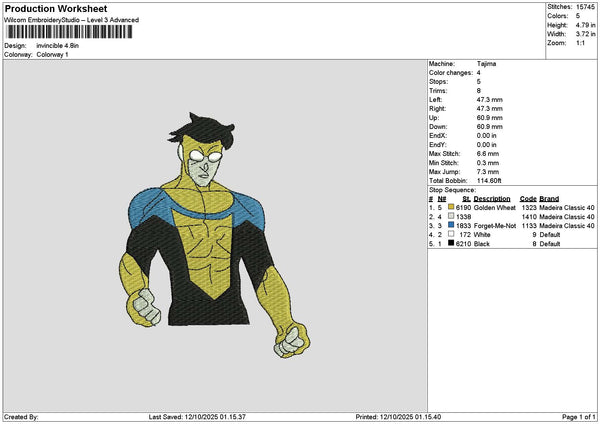Select the design name 'invincible 4.8in'
Viewport: 600px width, 424px height.
57,46
